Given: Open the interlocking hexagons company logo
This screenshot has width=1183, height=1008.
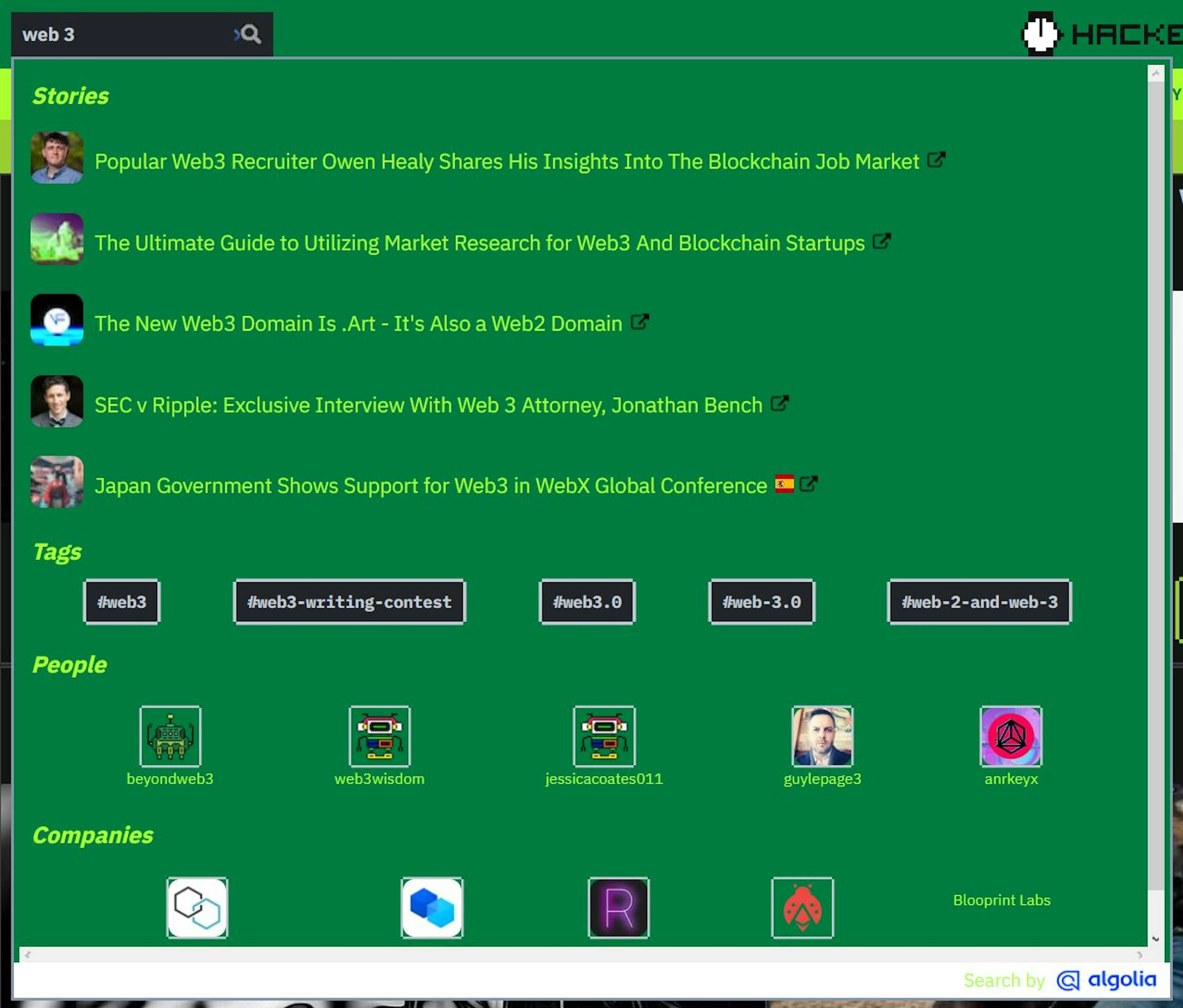Looking at the screenshot, I should [197, 908].
